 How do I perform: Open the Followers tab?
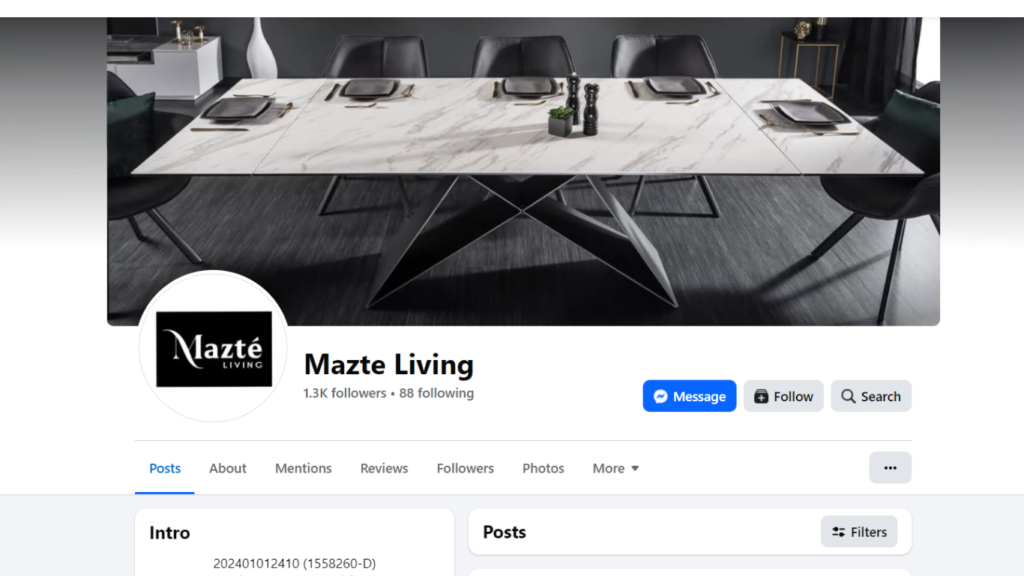click(x=465, y=468)
